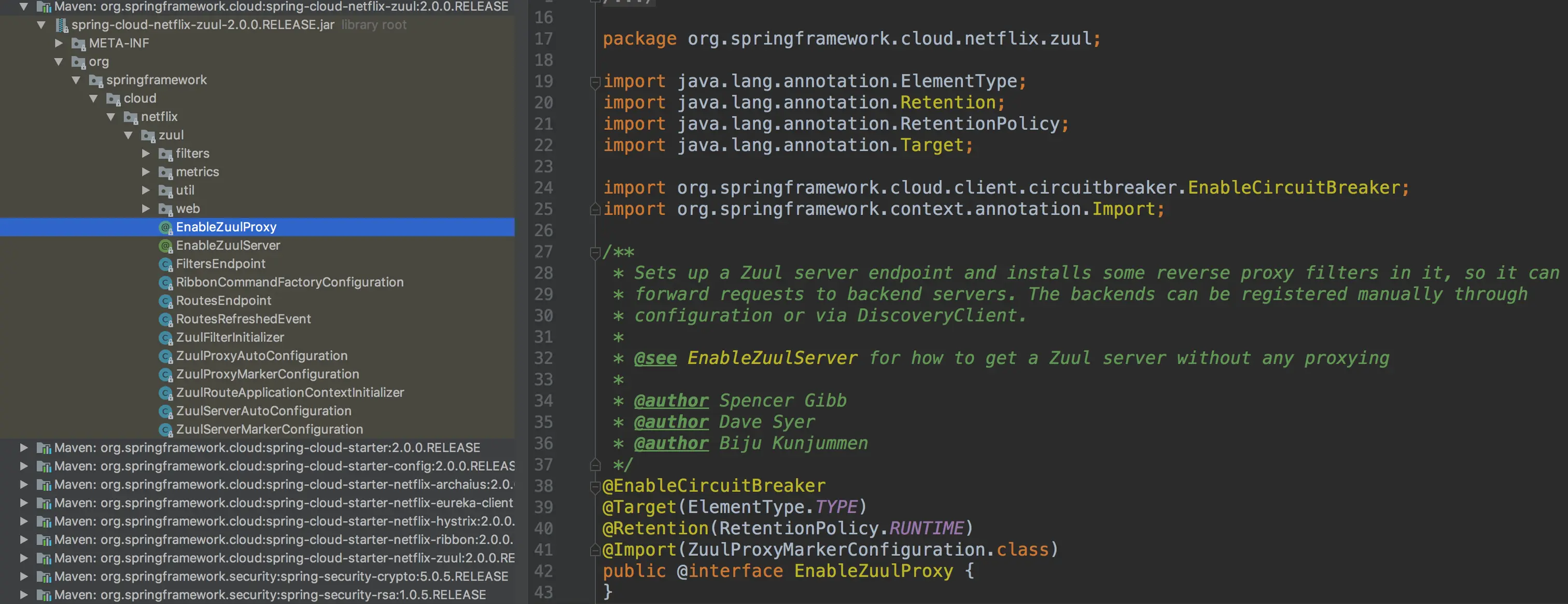1568x604 pixels.
Task: Click the zuul package folder icon
Action: [x=148, y=135]
